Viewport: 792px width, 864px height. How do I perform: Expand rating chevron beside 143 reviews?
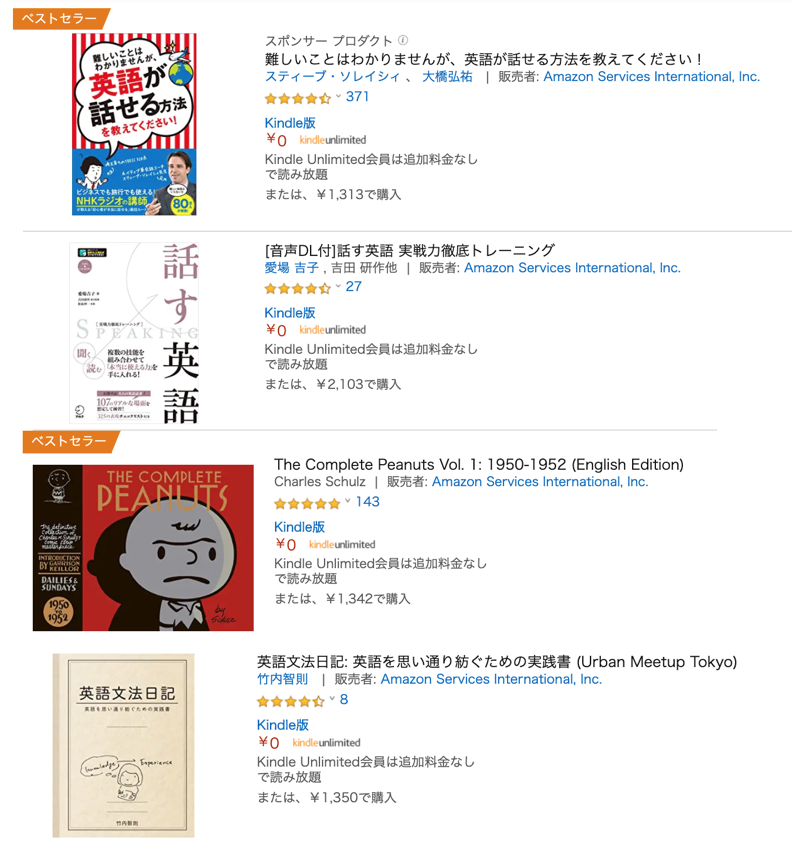point(348,501)
